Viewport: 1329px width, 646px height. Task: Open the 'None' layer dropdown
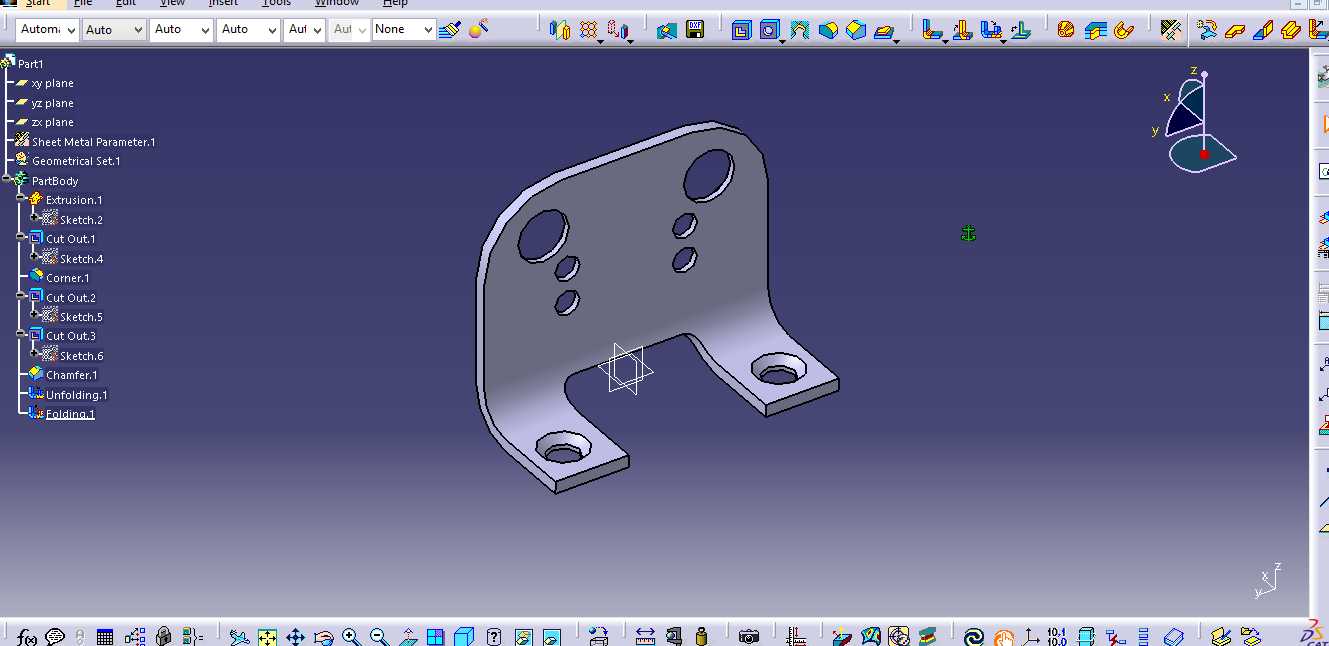(x=404, y=30)
